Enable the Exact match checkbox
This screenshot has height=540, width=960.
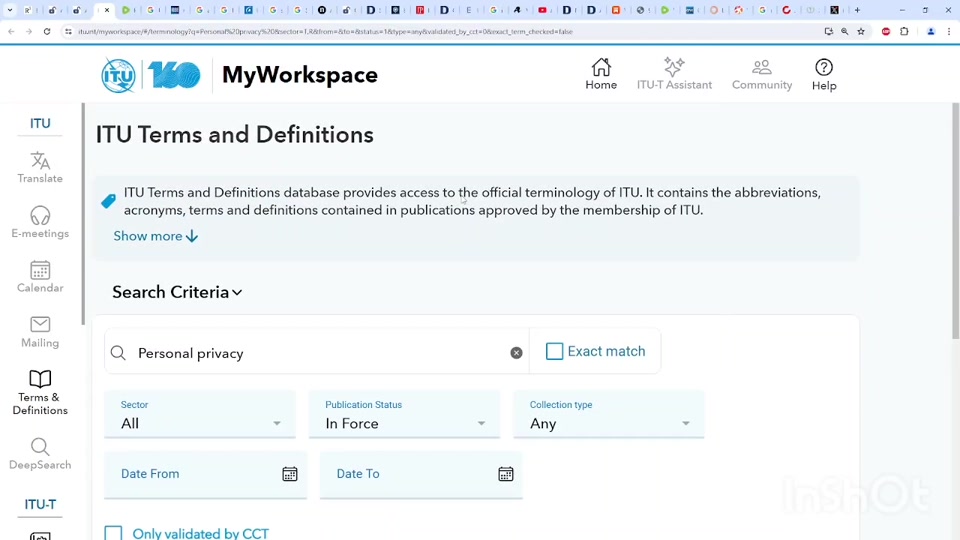coord(555,351)
